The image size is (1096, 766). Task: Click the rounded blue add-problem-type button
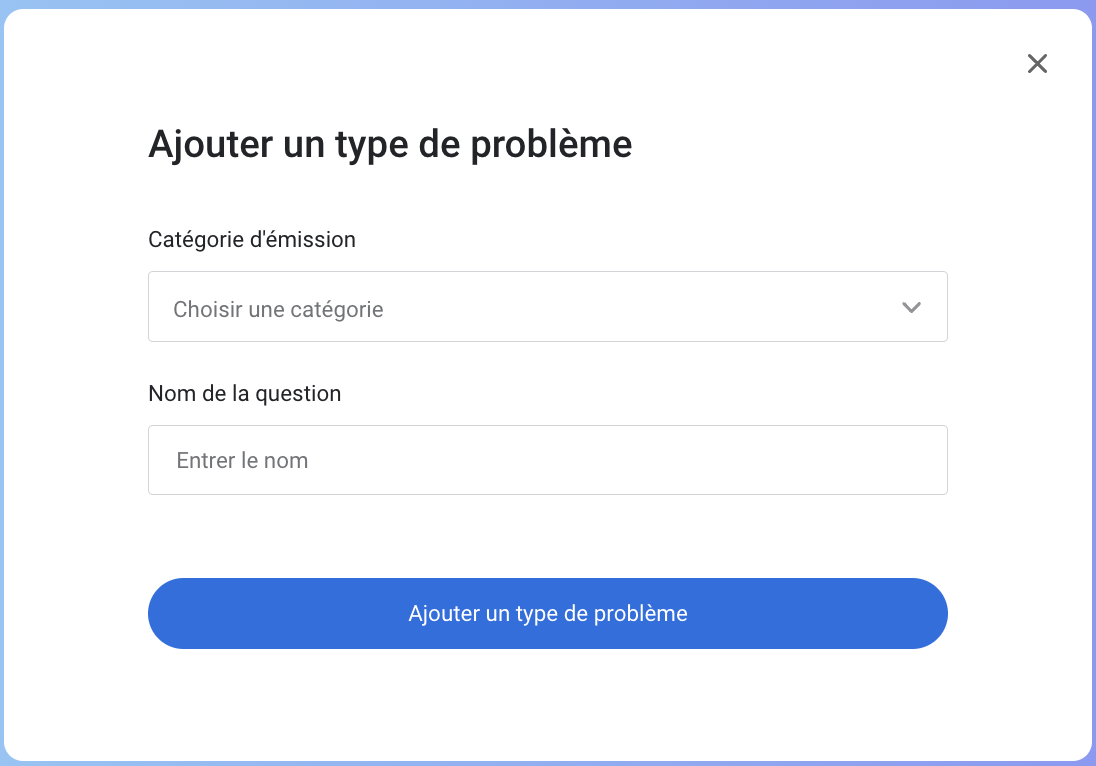coord(547,613)
